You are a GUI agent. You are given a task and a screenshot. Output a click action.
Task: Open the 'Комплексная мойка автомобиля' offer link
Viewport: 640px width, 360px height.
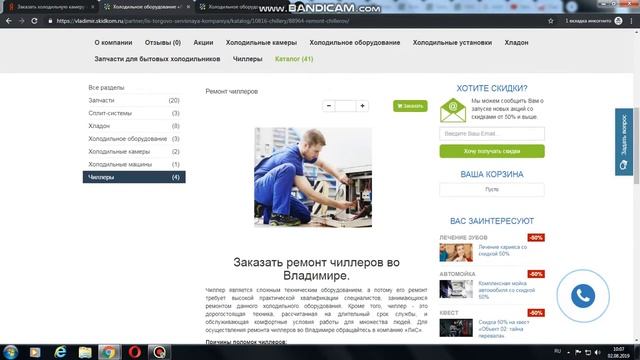tap(507, 290)
